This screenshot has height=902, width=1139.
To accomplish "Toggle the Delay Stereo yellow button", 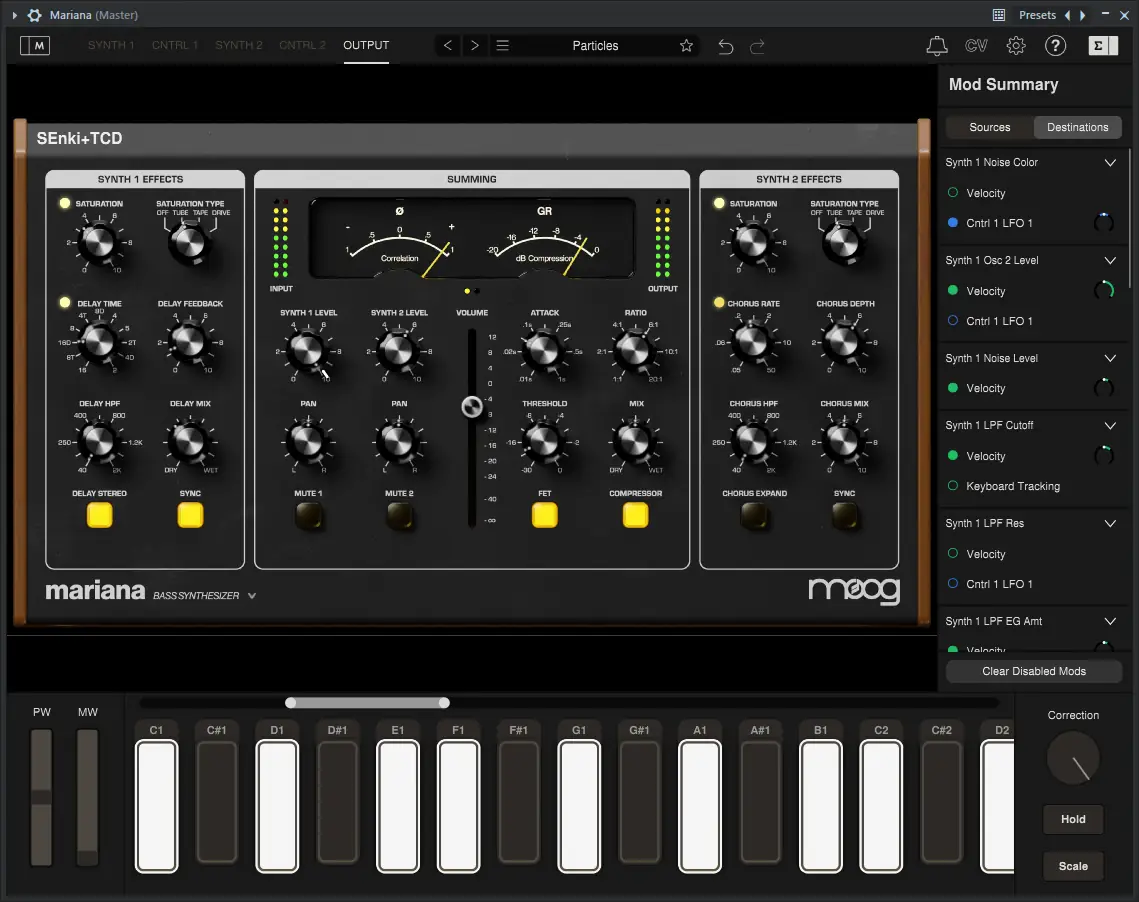I will coord(100,515).
